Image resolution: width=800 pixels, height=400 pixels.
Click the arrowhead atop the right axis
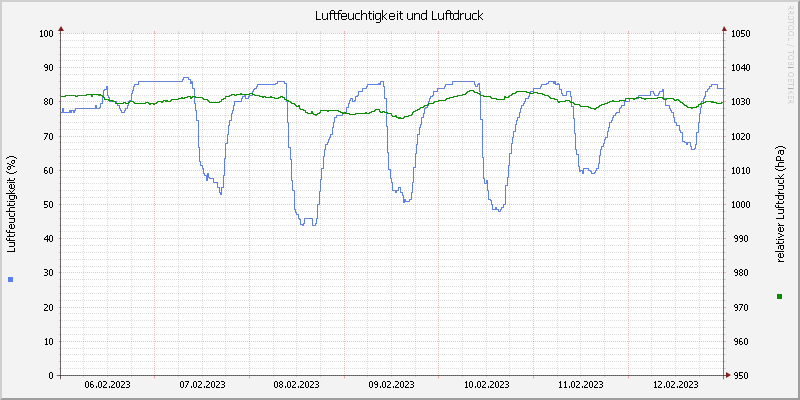tap(724, 29)
